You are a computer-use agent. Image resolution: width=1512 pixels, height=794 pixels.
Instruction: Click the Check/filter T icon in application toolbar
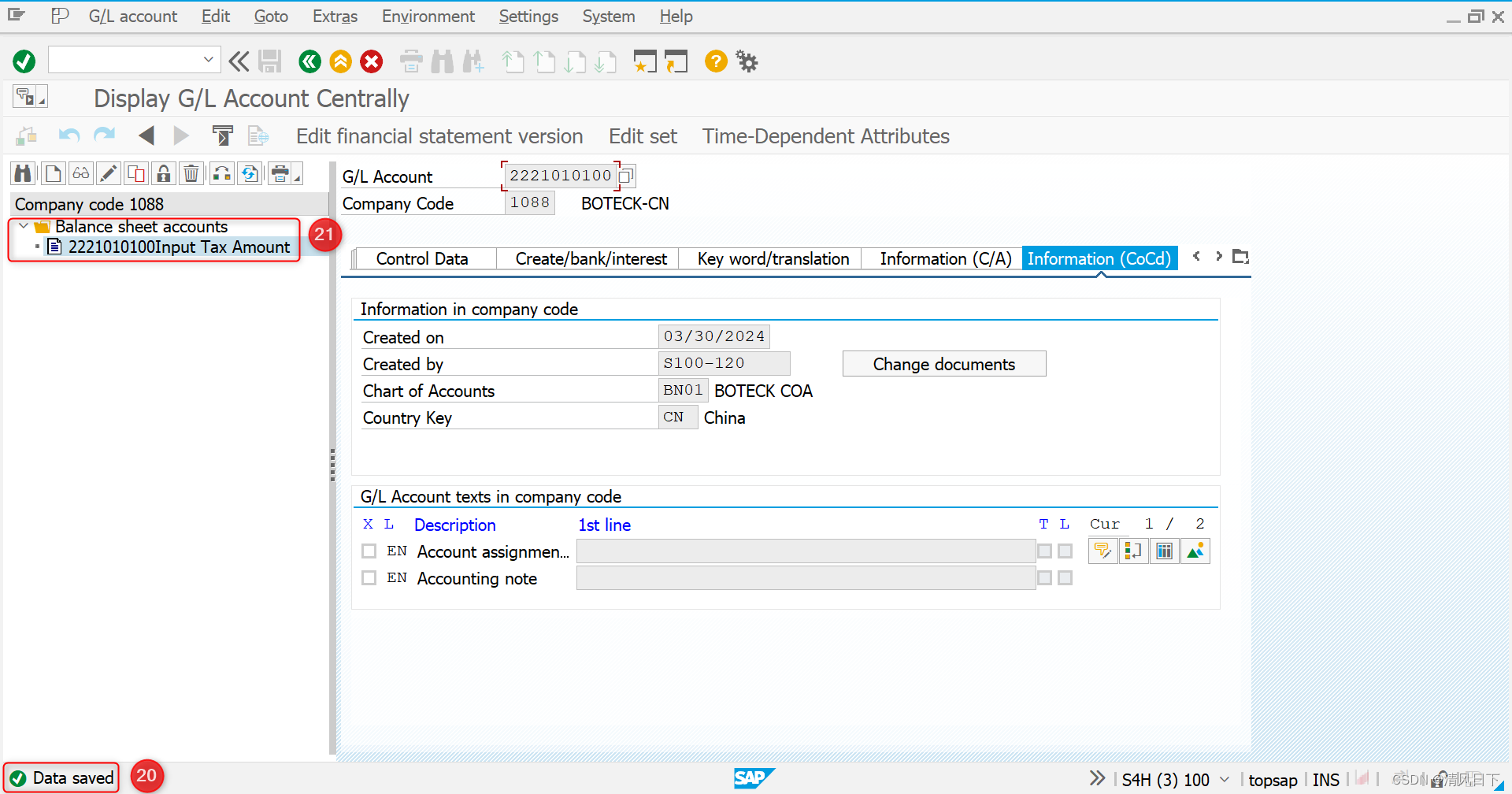pos(223,135)
